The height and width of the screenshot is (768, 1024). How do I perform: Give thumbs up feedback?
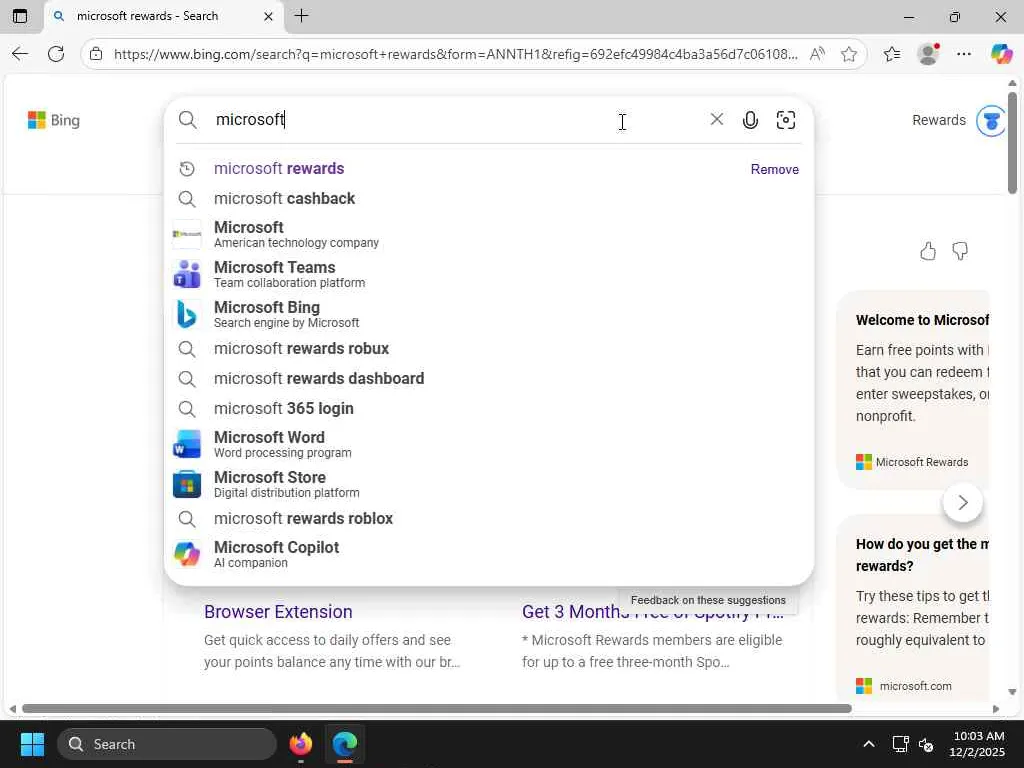(927, 251)
